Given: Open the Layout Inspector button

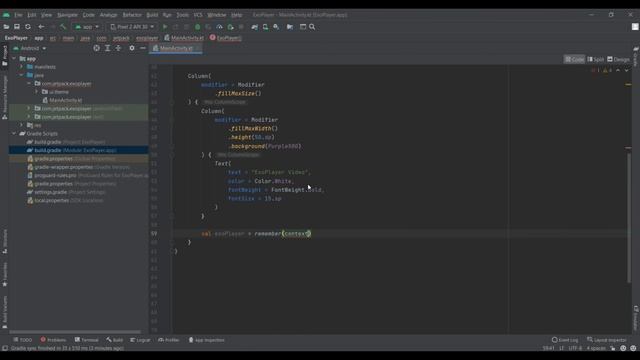Looking at the screenshot, I should click(607, 340).
